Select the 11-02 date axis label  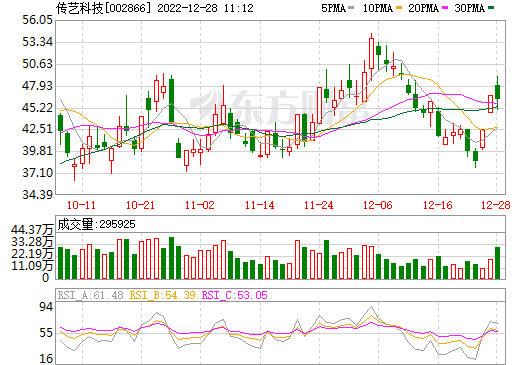200,205
